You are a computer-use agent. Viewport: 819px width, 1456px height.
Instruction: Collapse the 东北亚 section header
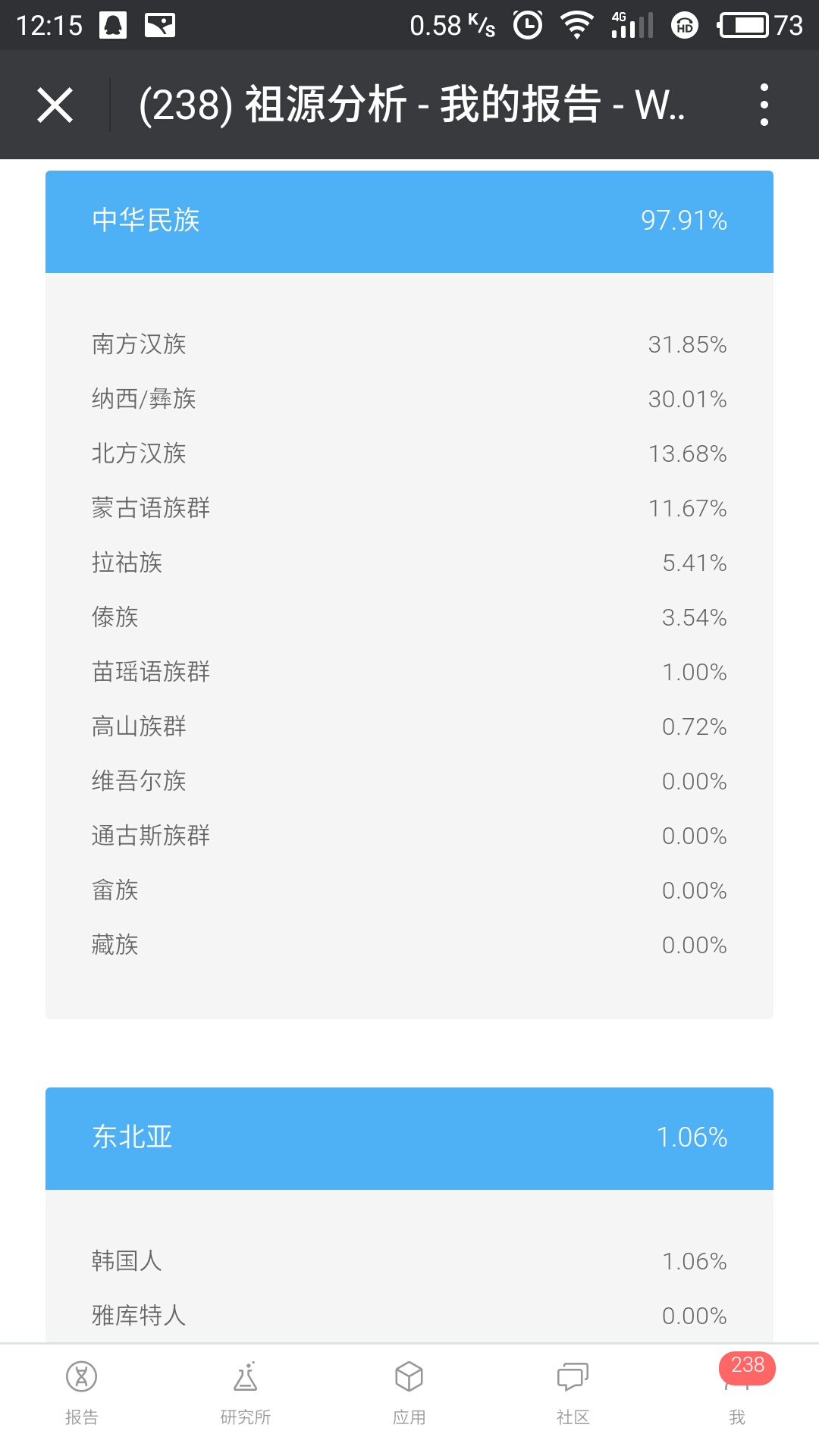pos(409,1137)
